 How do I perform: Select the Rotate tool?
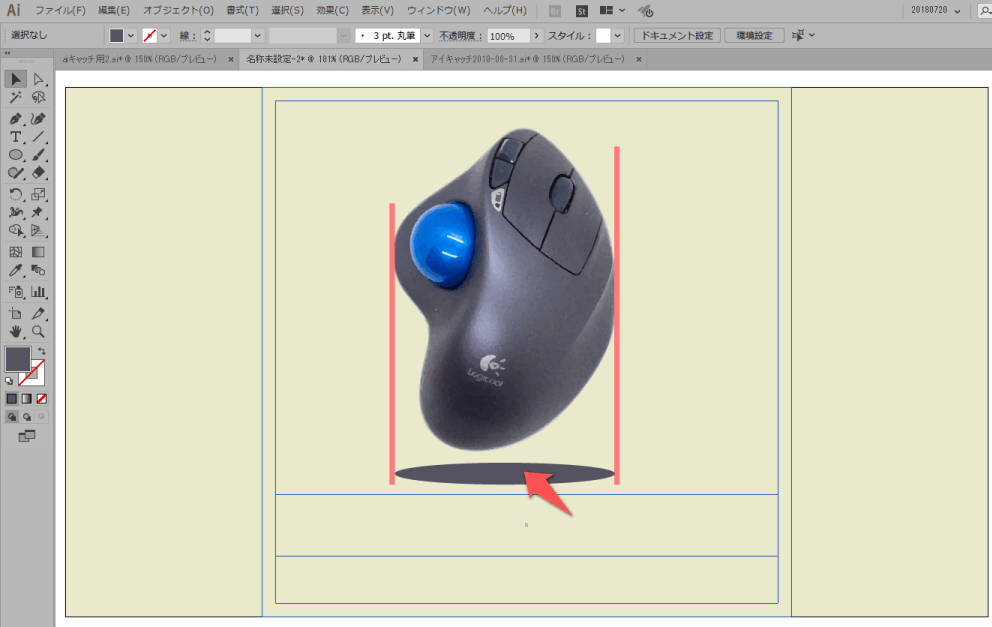coord(16,194)
